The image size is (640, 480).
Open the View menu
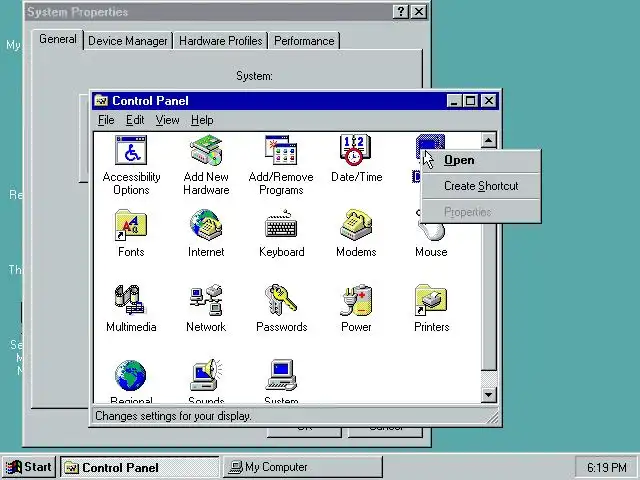pos(167,120)
